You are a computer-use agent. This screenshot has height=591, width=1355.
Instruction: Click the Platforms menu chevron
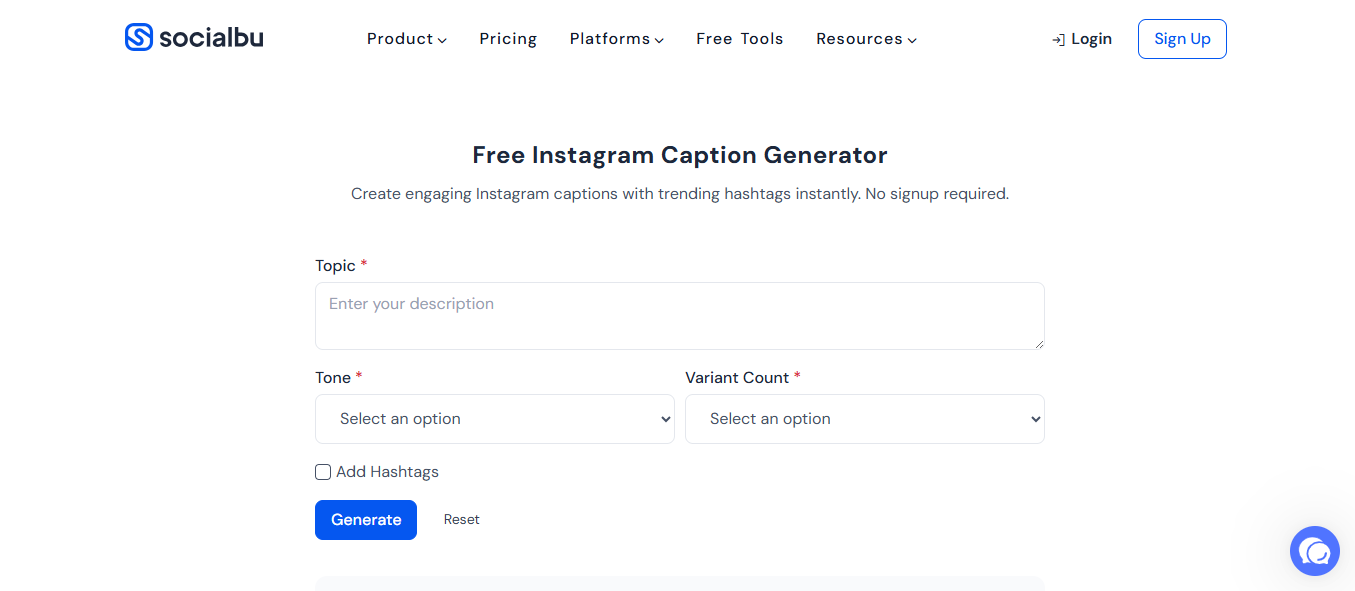661,39
